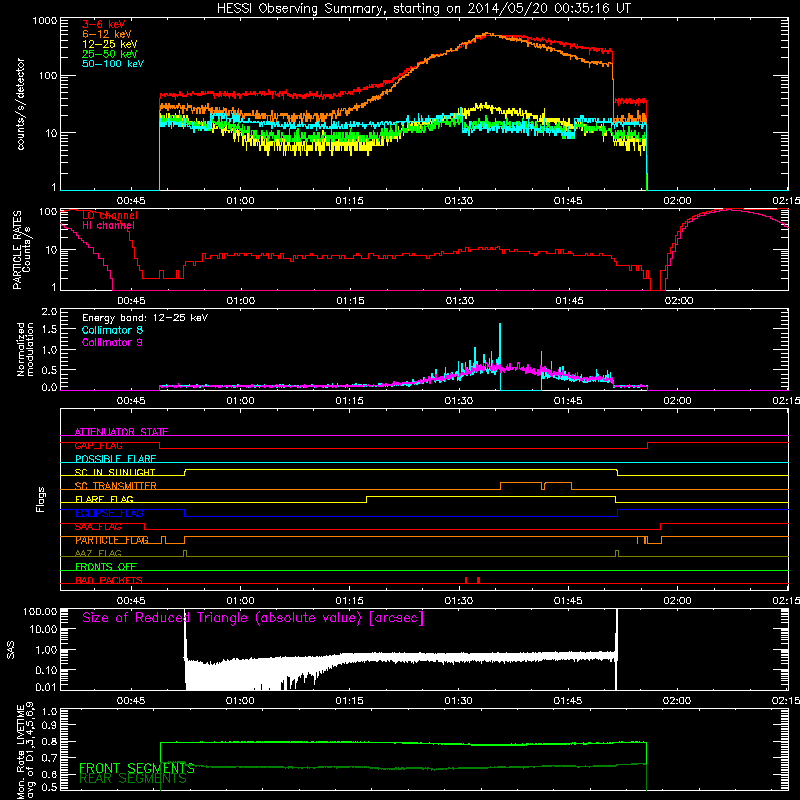Click the ATTENUATOR_STATE flag label
The width and height of the screenshot is (800, 800).
[x=121, y=432]
